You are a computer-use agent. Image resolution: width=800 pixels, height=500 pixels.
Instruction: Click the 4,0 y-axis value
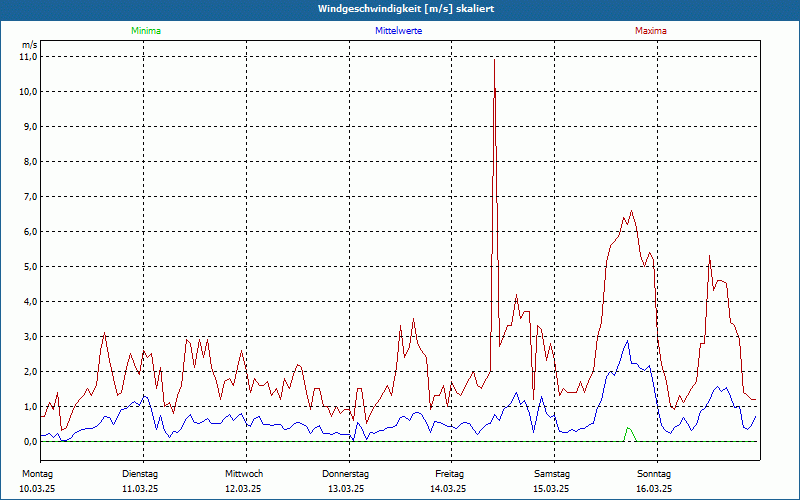pos(31,302)
